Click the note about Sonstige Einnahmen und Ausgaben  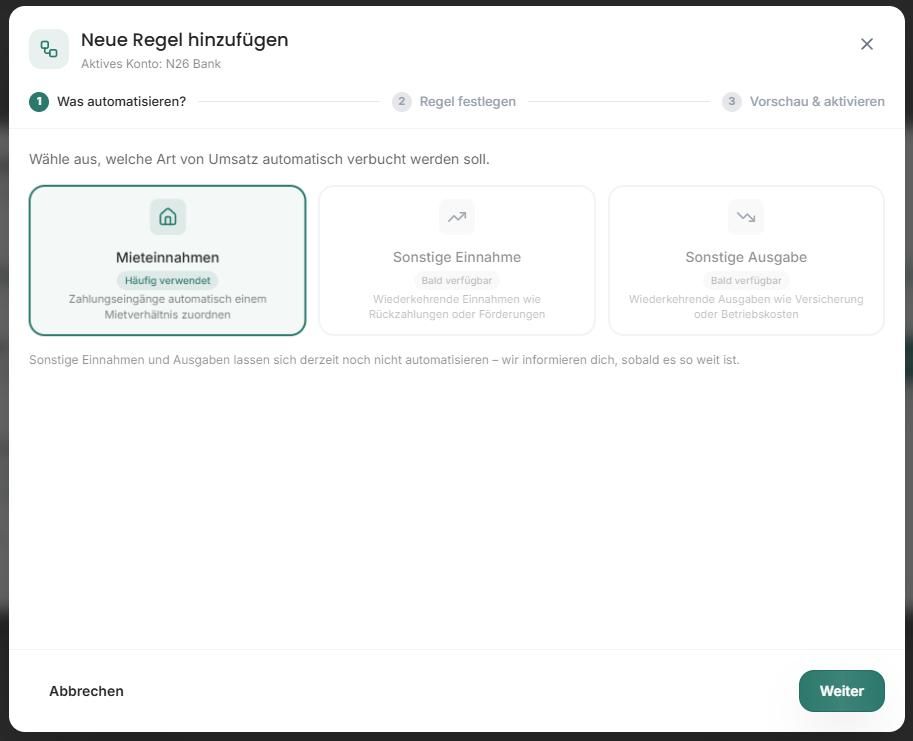coord(384,360)
